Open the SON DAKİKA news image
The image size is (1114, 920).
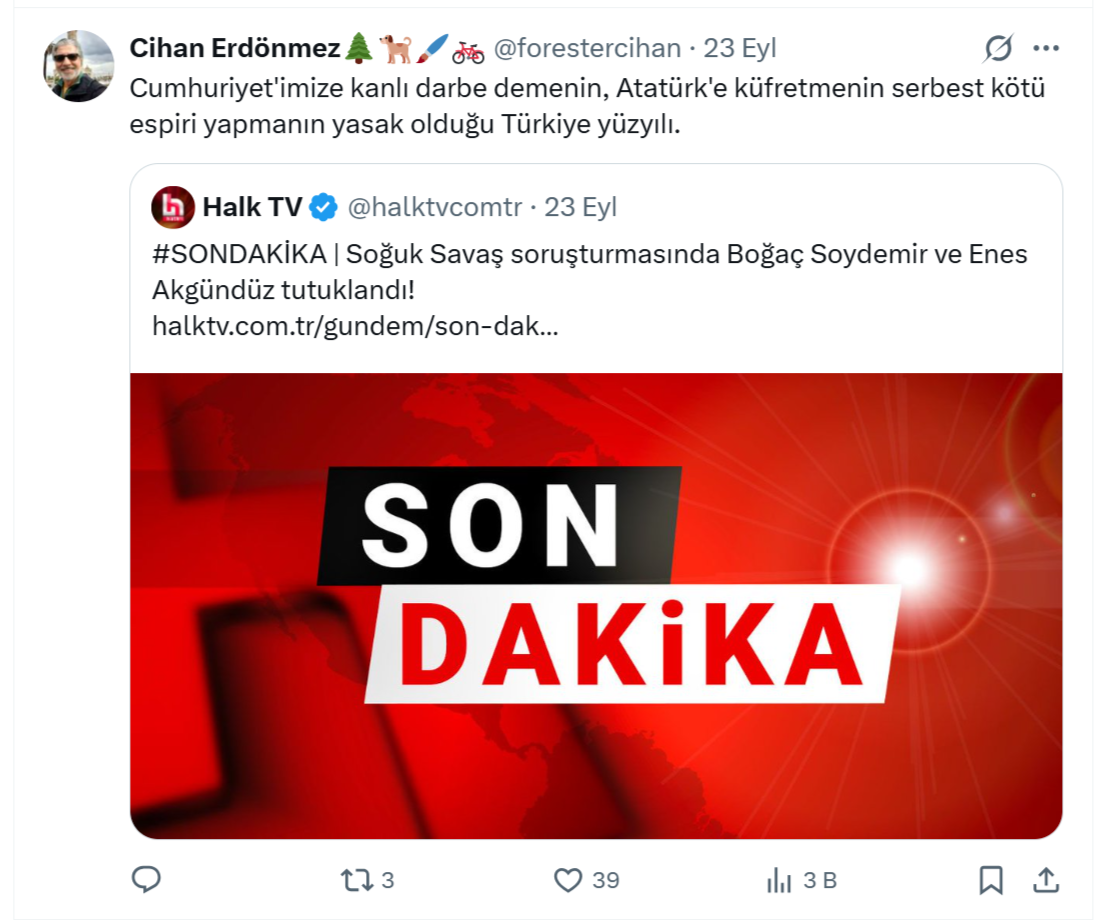[596, 605]
